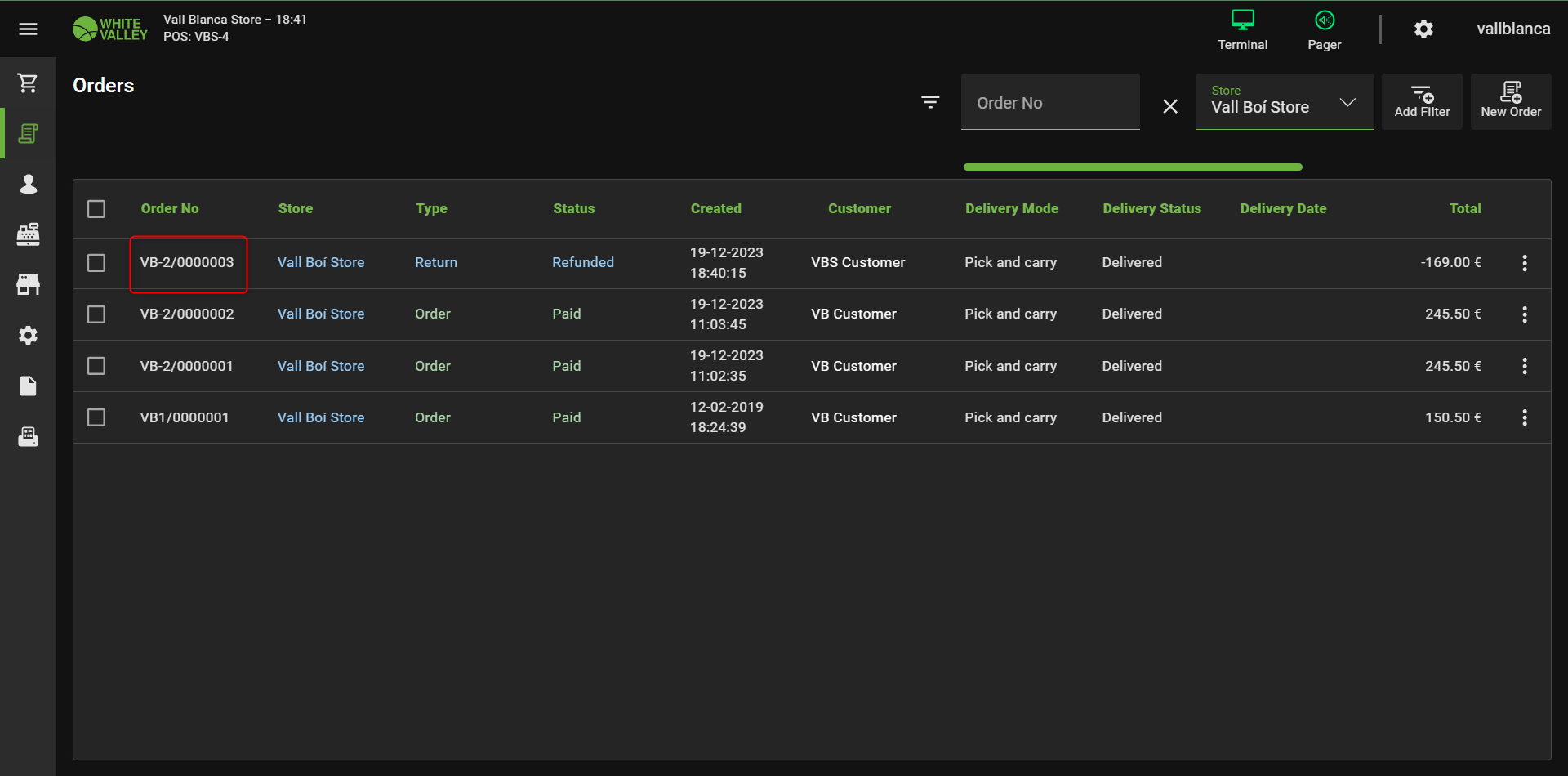1568x776 pixels.
Task: Sort by the Total column header
Action: [x=1464, y=209]
